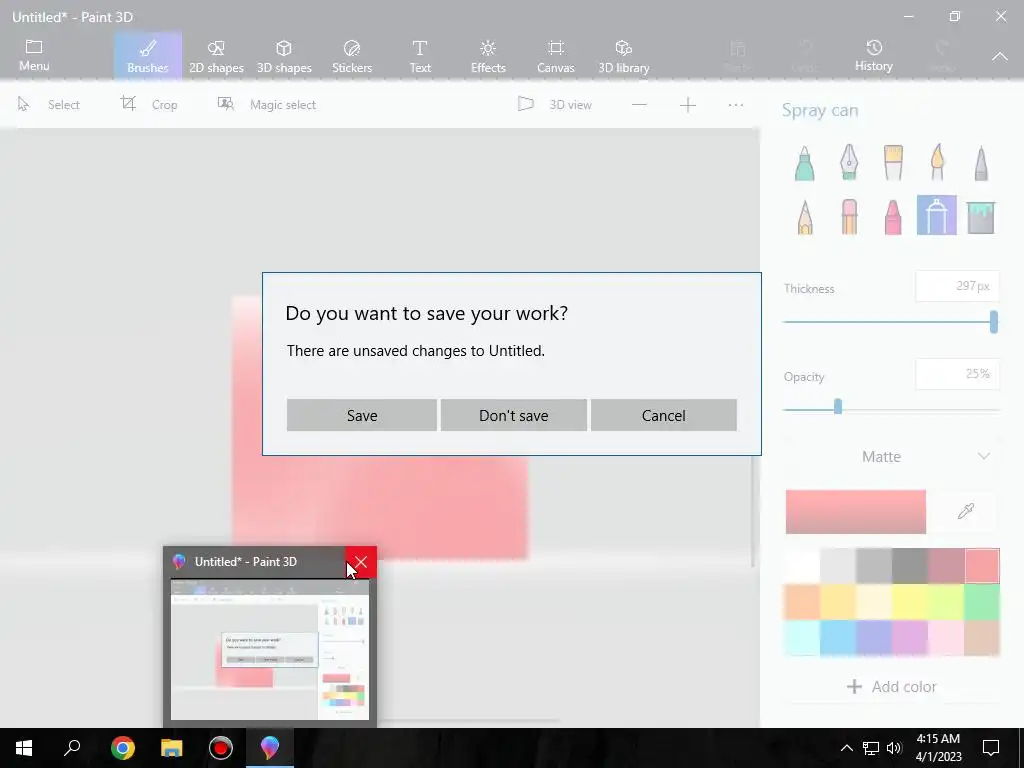Click the Thickness slider handle
1024x768 pixels.
993,321
